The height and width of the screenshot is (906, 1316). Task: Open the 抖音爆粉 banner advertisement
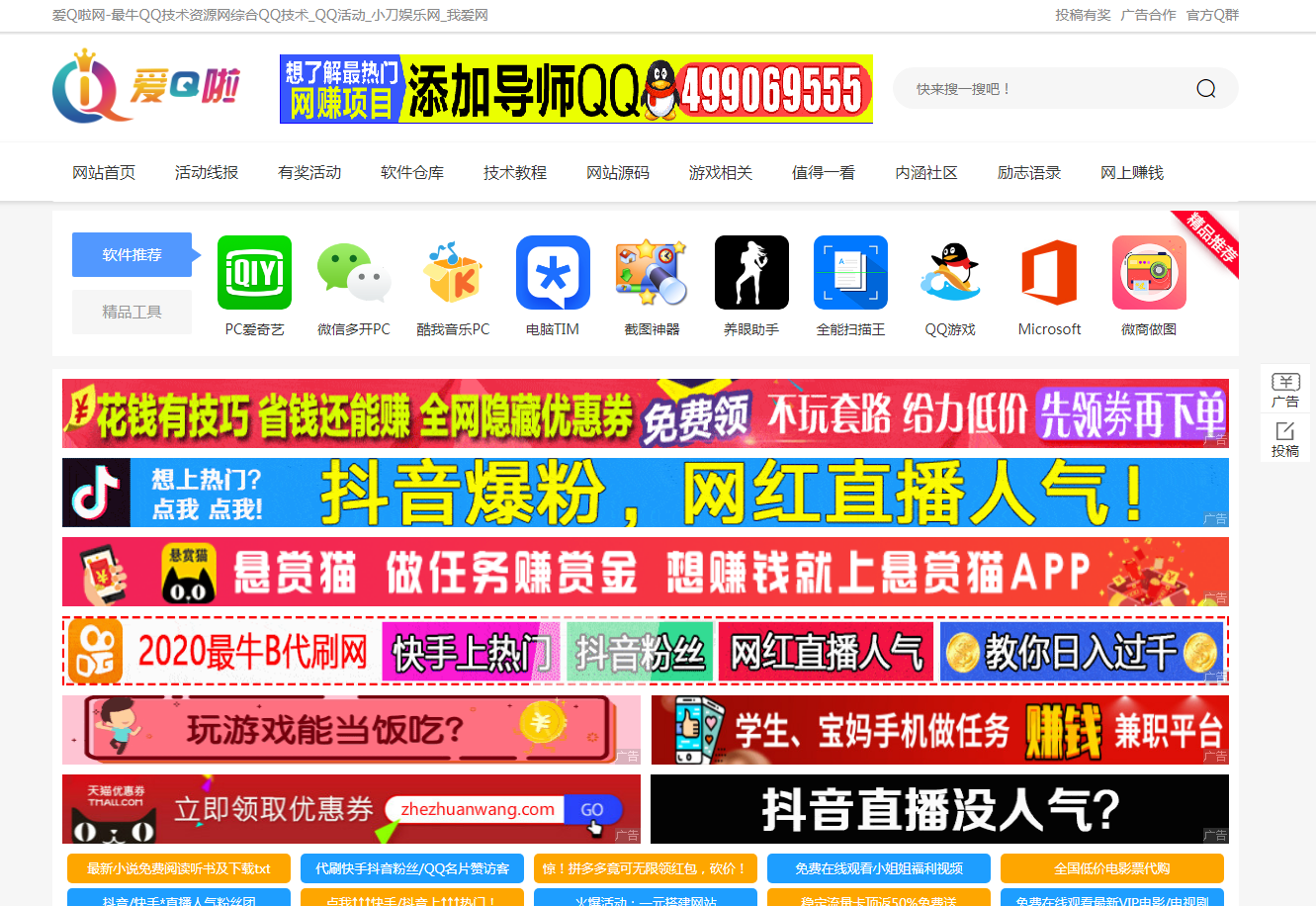[x=645, y=493]
